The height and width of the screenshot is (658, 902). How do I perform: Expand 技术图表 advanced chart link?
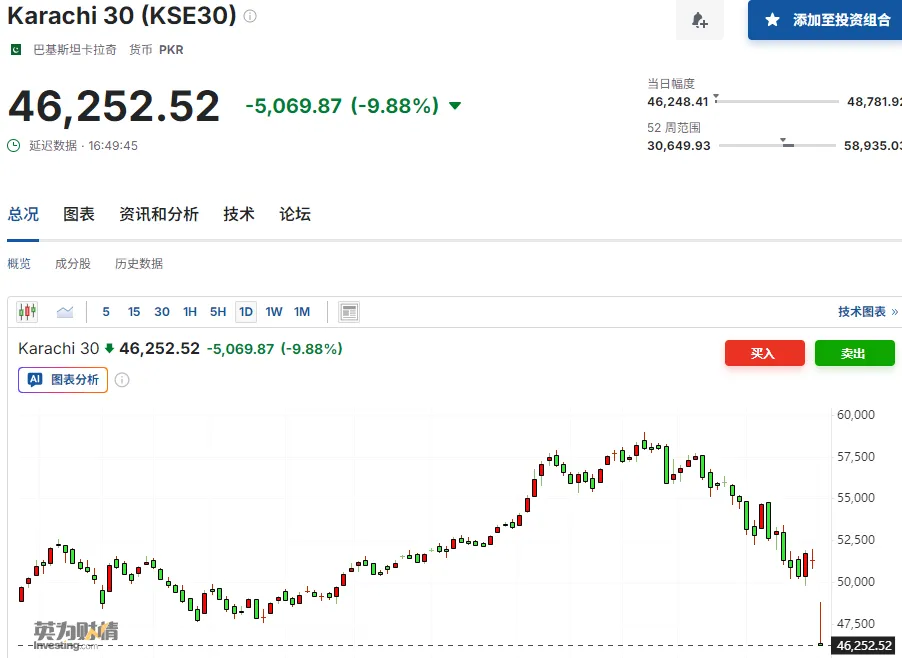click(x=867, y=312)
